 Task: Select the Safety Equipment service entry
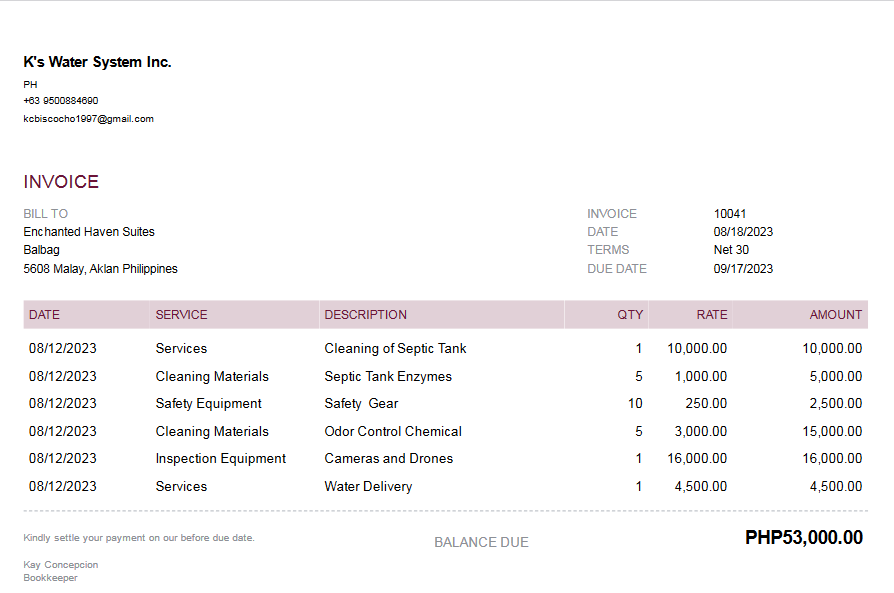click(208, 404)
